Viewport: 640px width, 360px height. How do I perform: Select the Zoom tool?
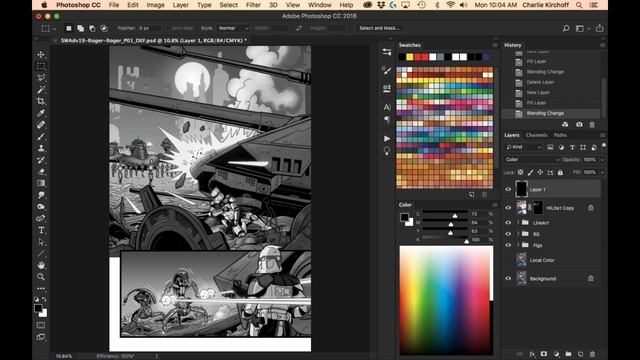pyautogui.click(x=41, y=277)
